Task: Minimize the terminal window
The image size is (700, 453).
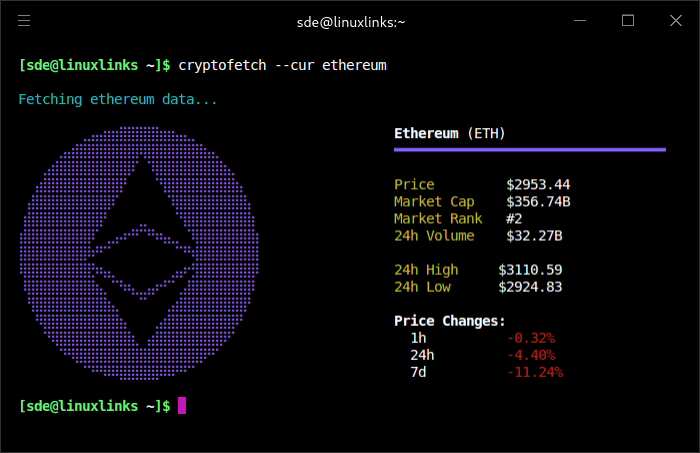Action: (580, 21)
